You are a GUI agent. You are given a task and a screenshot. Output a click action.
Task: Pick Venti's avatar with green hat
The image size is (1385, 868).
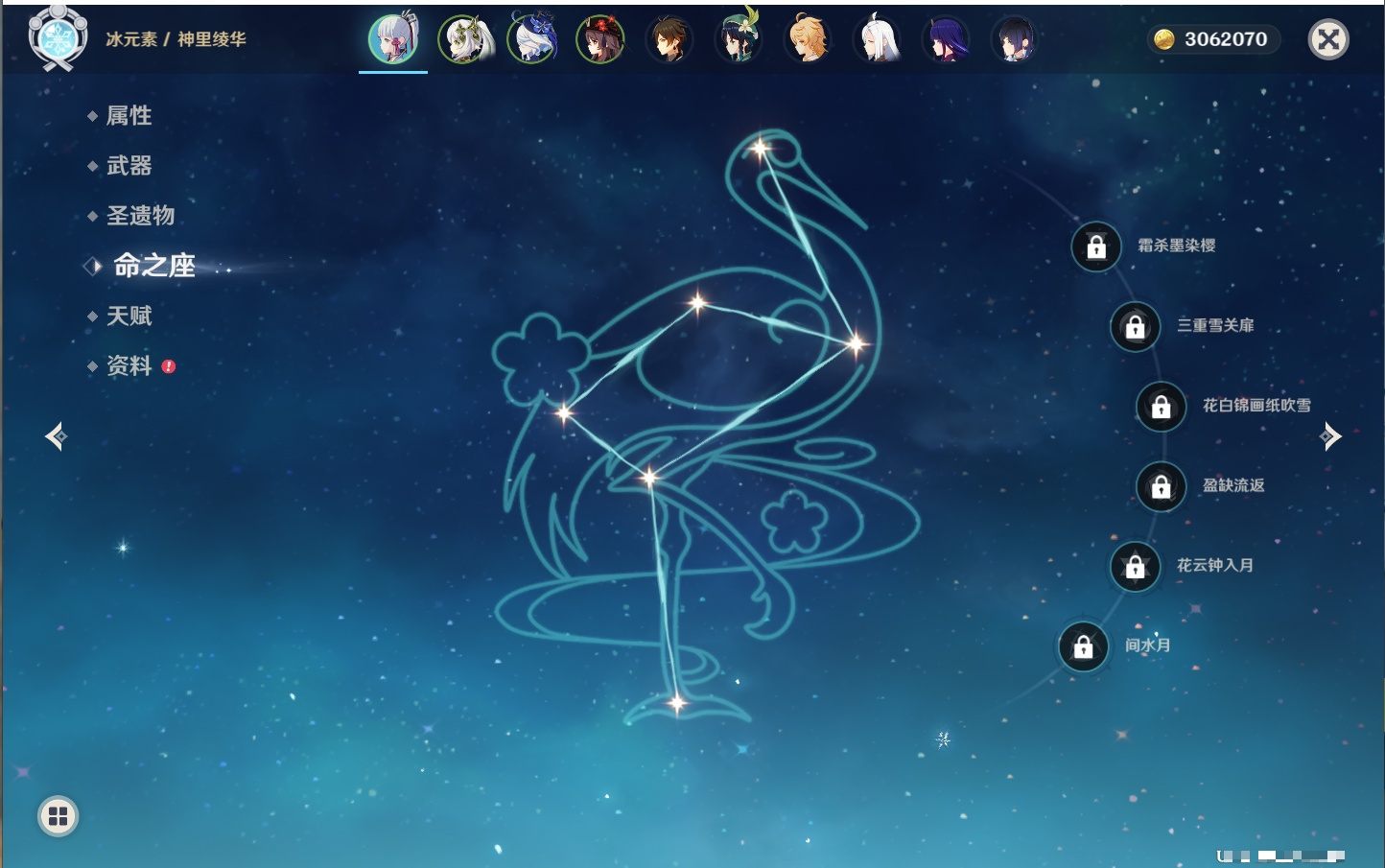[x=739, y=40]
